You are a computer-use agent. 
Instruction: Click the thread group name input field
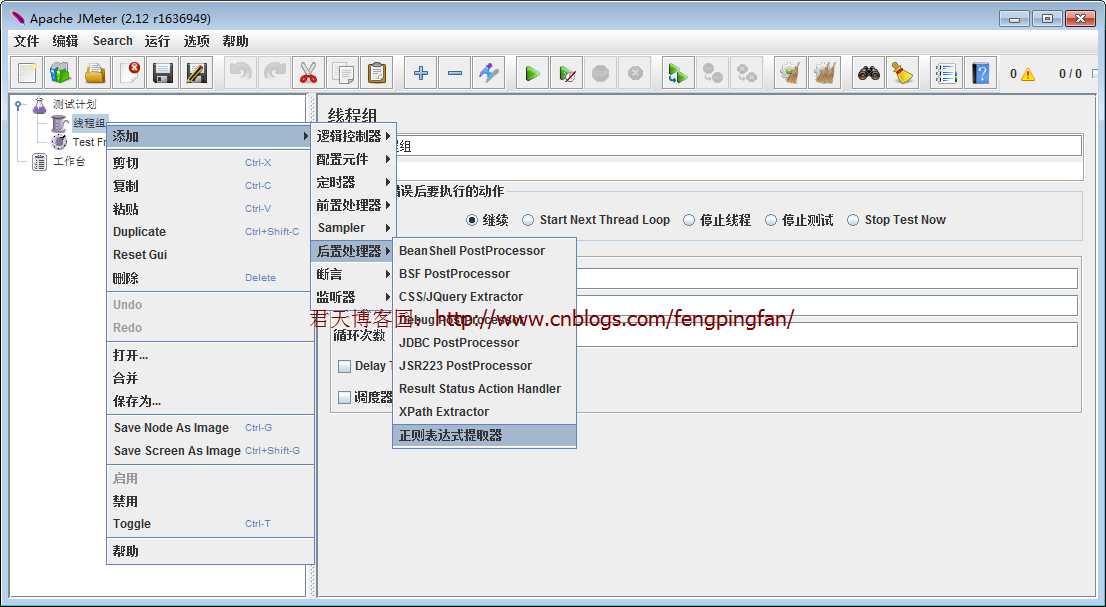(x=739, y=146)
